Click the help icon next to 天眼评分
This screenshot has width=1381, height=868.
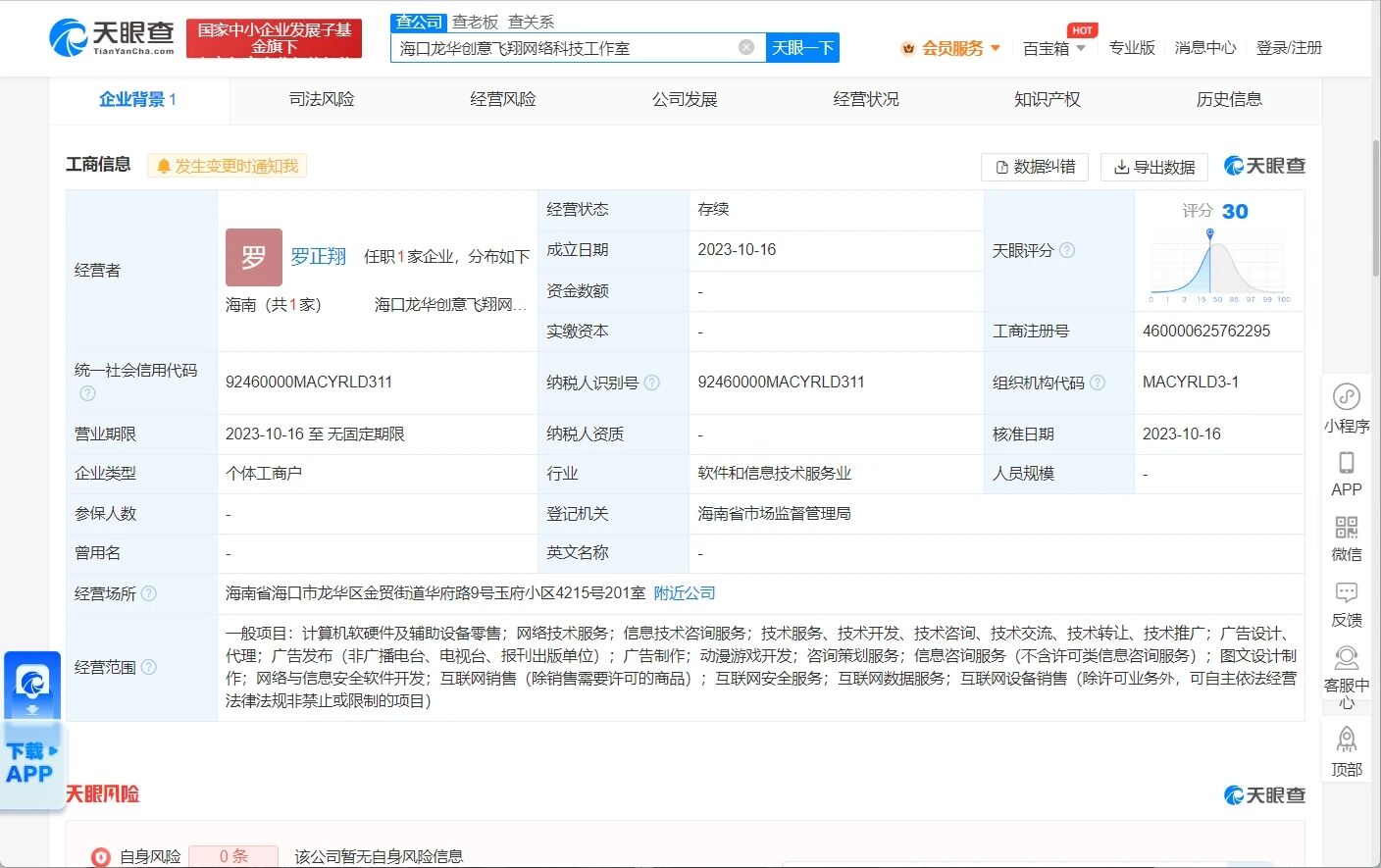coord(1067,250)
